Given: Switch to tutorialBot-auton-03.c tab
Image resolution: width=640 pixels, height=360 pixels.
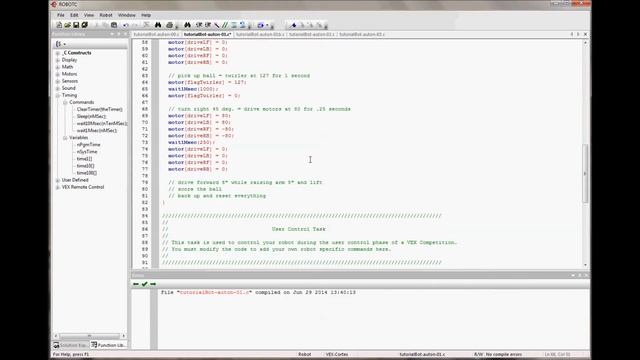Looking at the screenshot, I should 362,35.
